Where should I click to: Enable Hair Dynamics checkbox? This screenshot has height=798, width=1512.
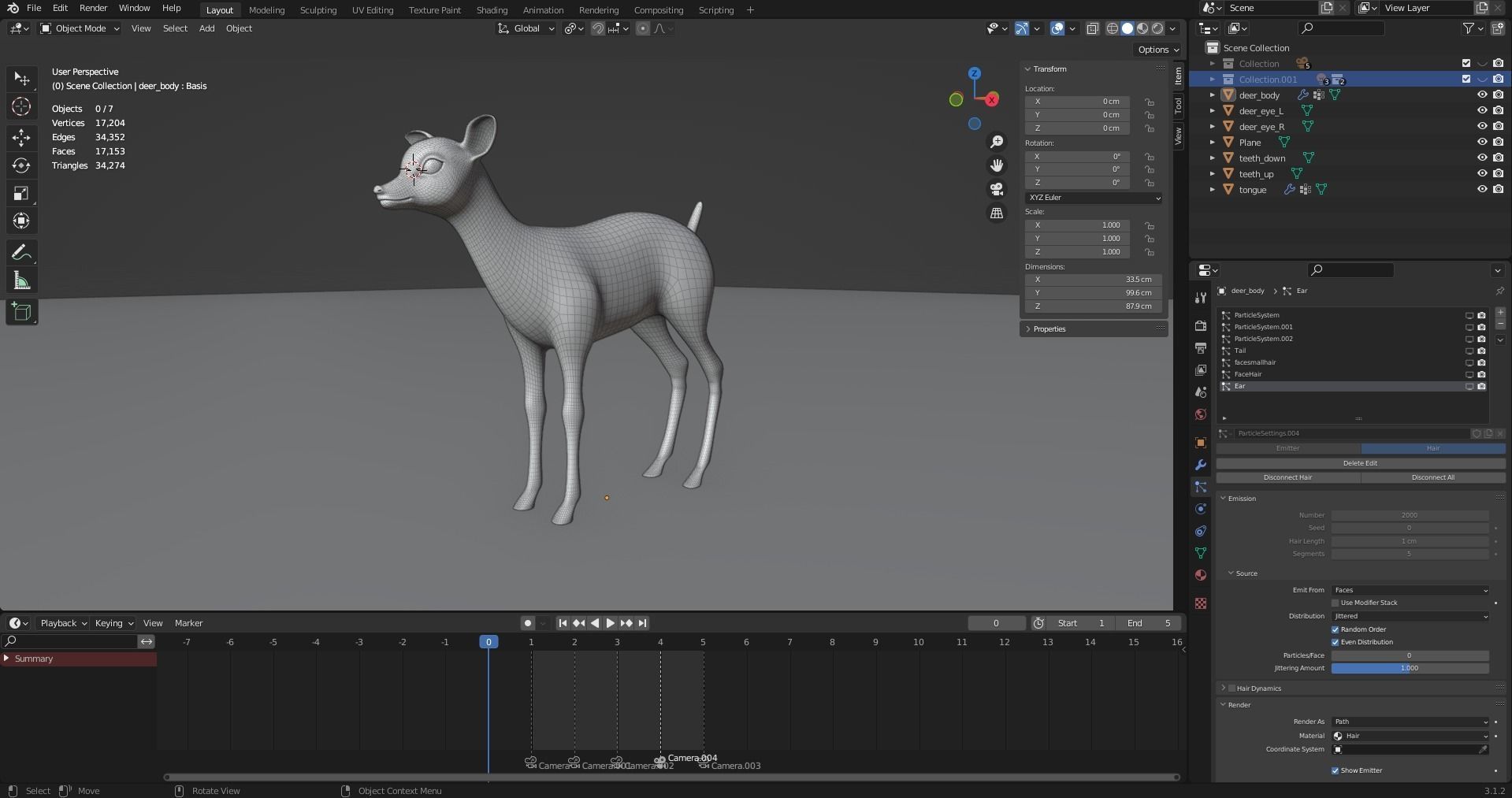tap(1232, 689)
